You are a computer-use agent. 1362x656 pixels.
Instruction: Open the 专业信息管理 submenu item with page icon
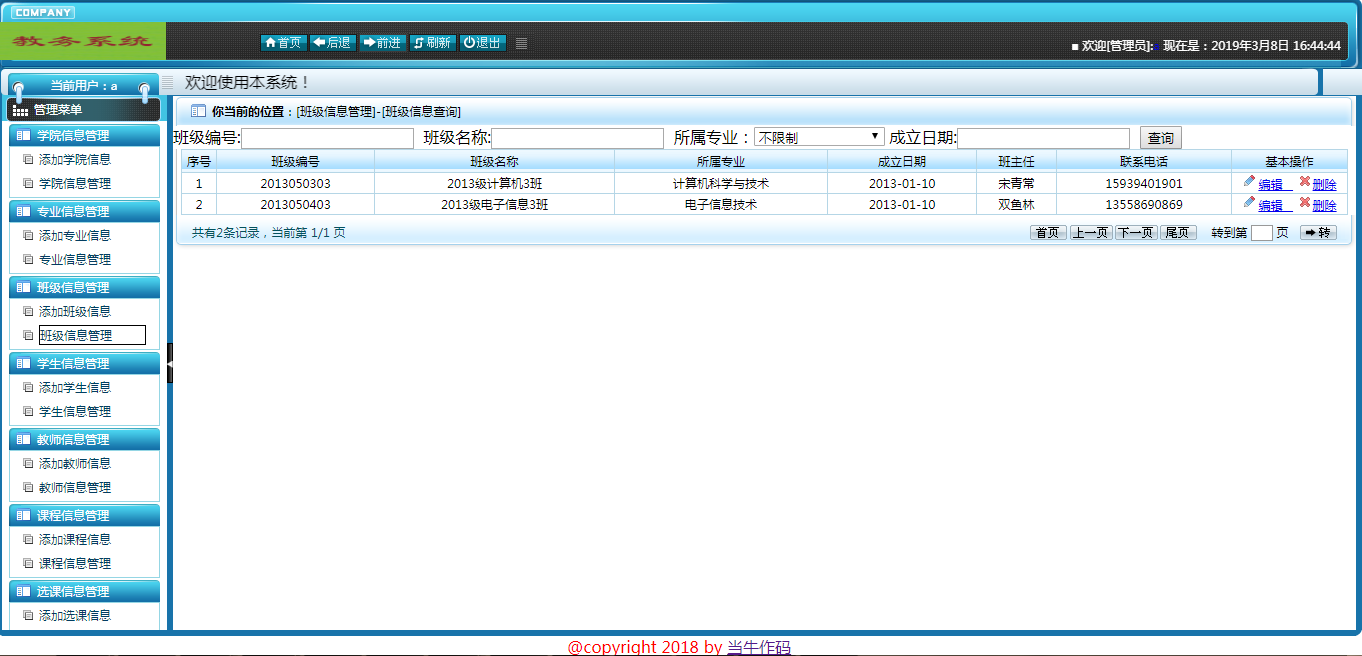tap(75, 259)
